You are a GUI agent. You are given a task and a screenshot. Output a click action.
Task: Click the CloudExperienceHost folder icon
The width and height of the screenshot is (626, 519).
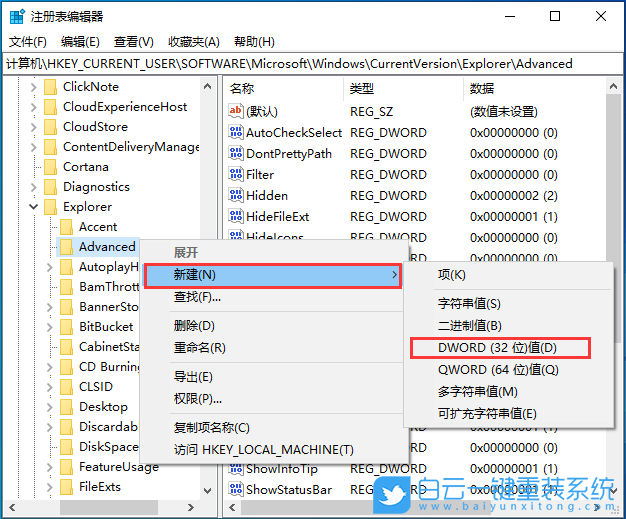(x=50, y=107)
